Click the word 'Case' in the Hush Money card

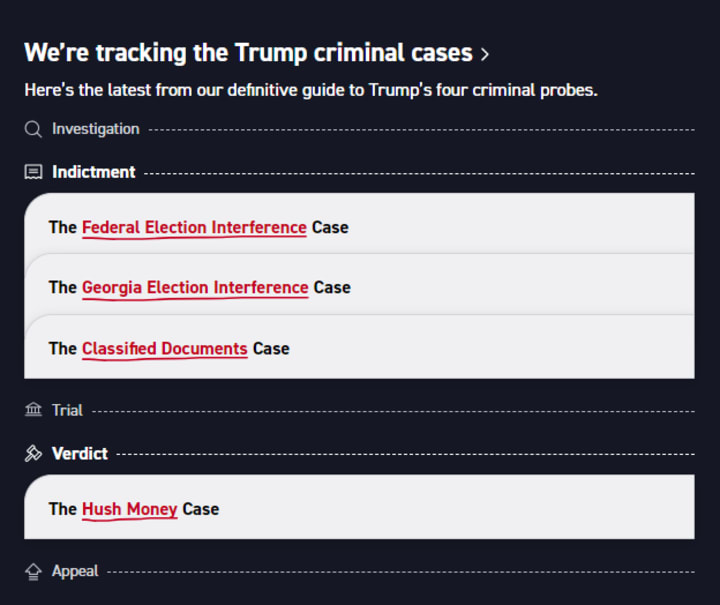click(200, 508)
